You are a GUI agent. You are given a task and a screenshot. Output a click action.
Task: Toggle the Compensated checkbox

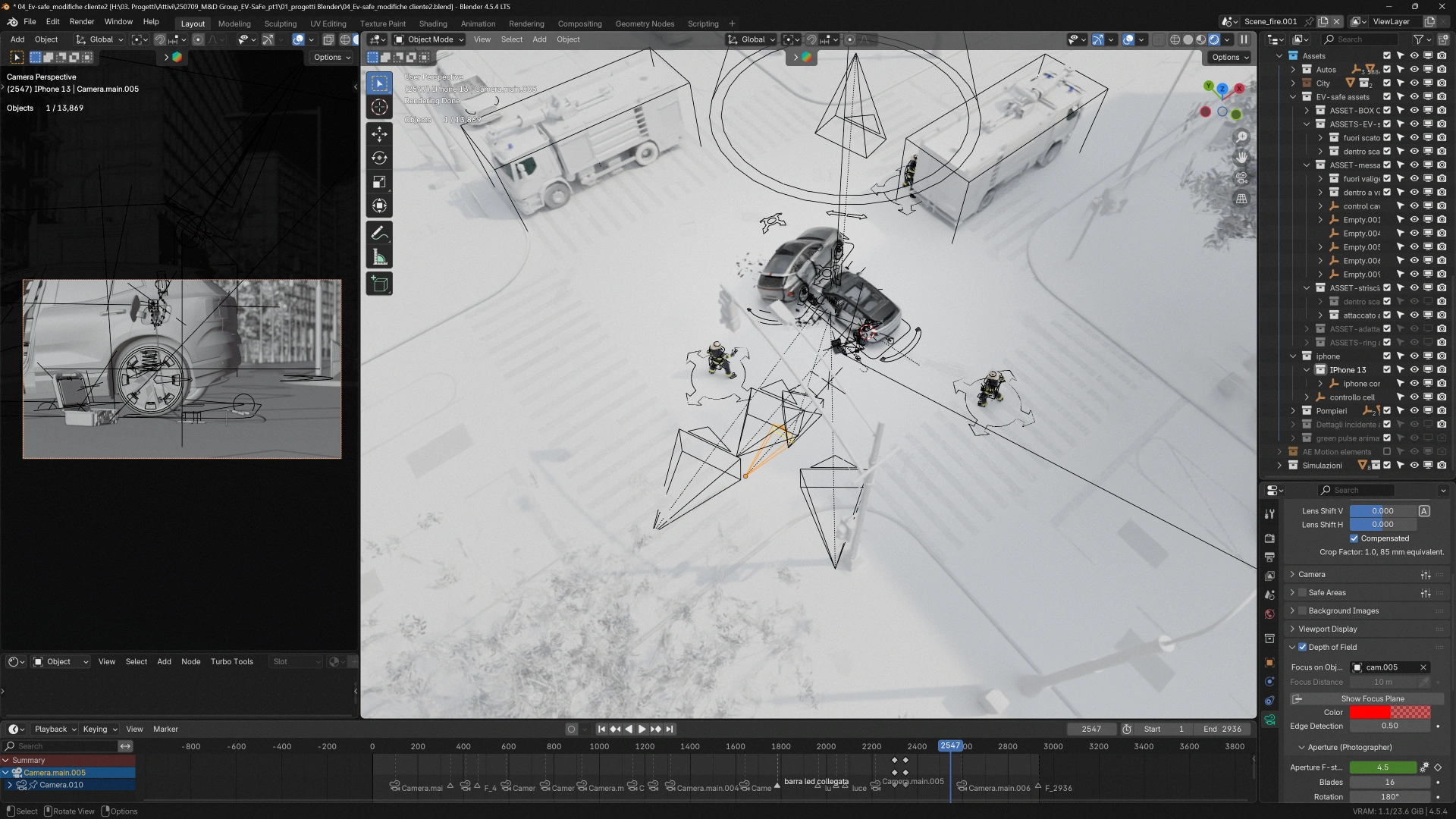[x=1354, y=538]
